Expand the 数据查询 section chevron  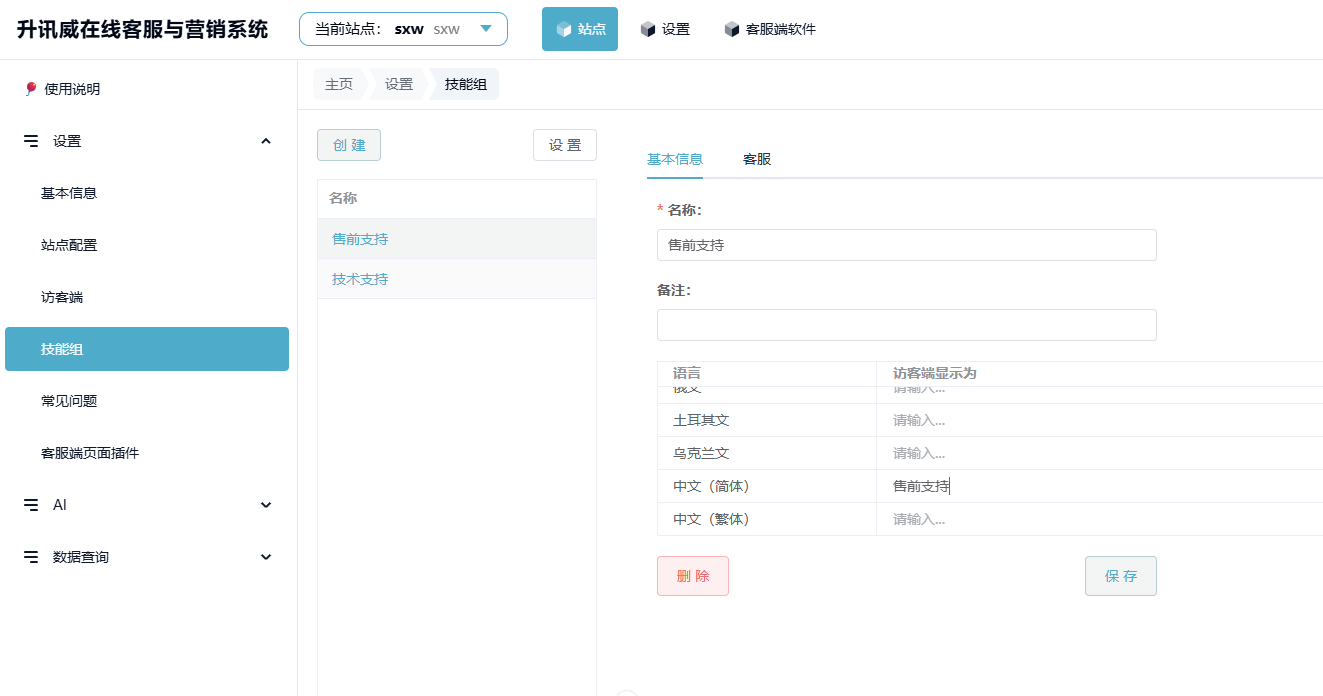click(266, 557)
